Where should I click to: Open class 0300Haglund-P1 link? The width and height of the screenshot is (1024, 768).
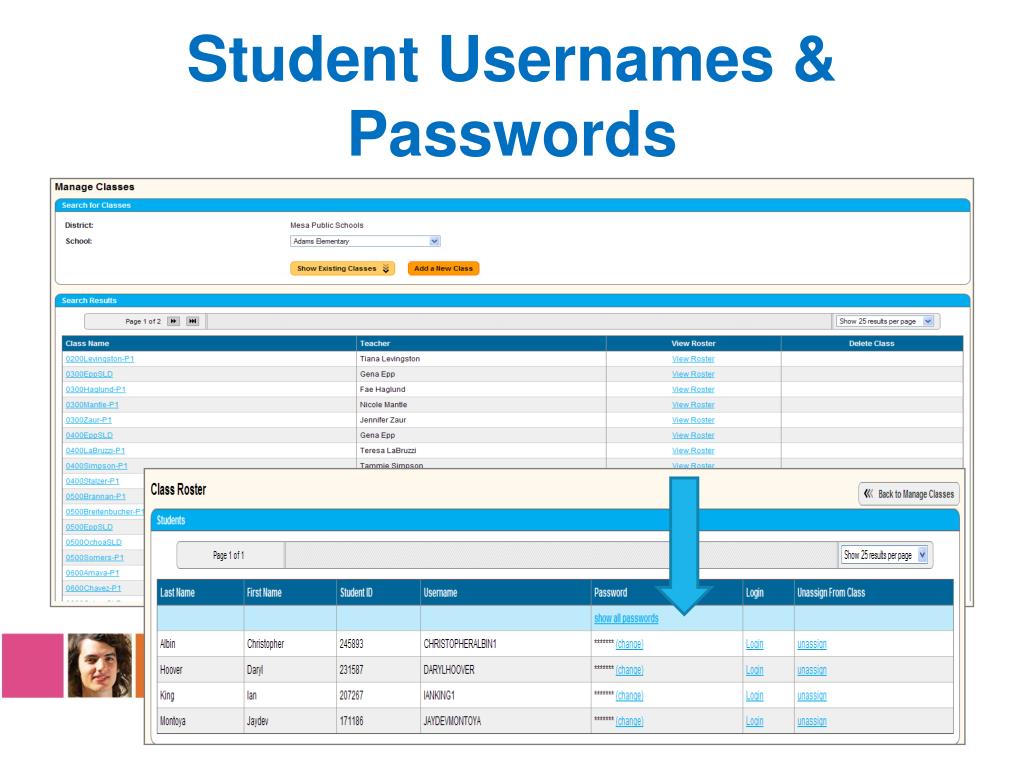[95, 389]
